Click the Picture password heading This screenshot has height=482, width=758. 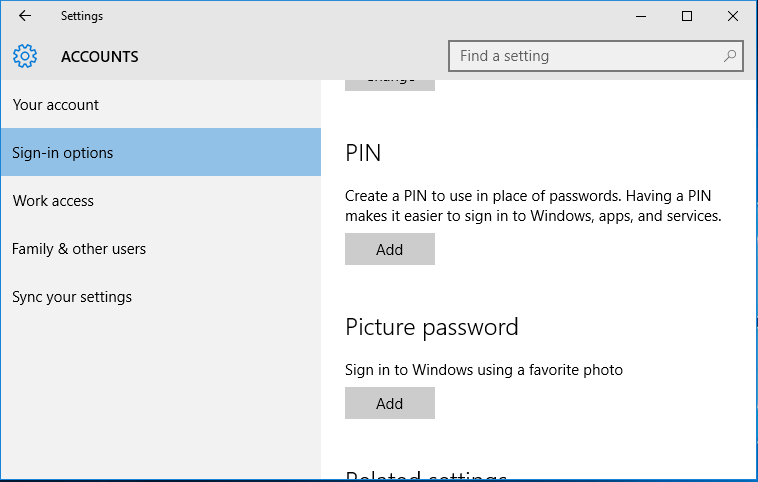[x=432, y=328]
